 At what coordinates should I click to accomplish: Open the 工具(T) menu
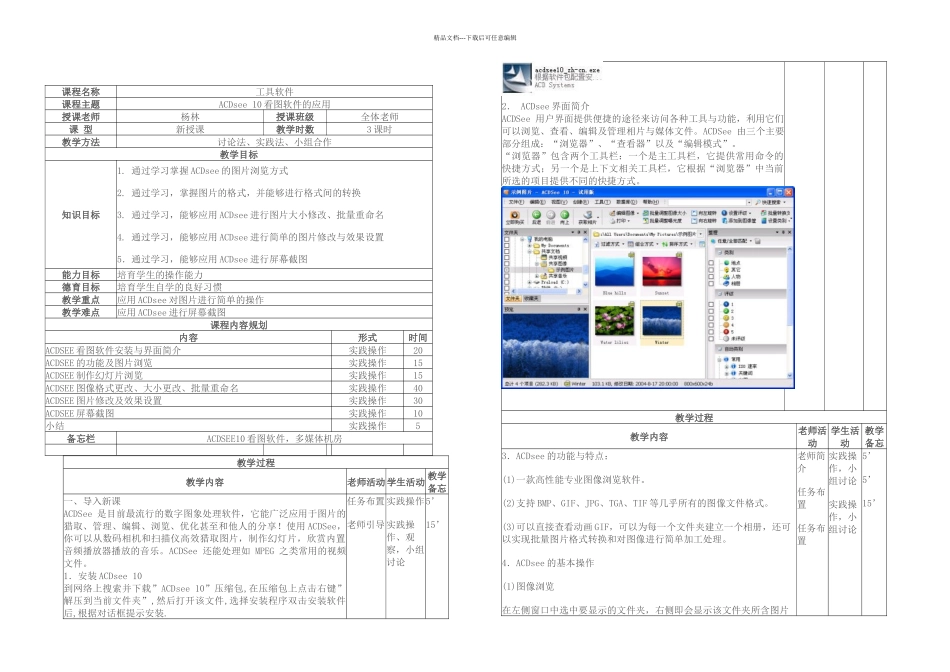[602, 202]
